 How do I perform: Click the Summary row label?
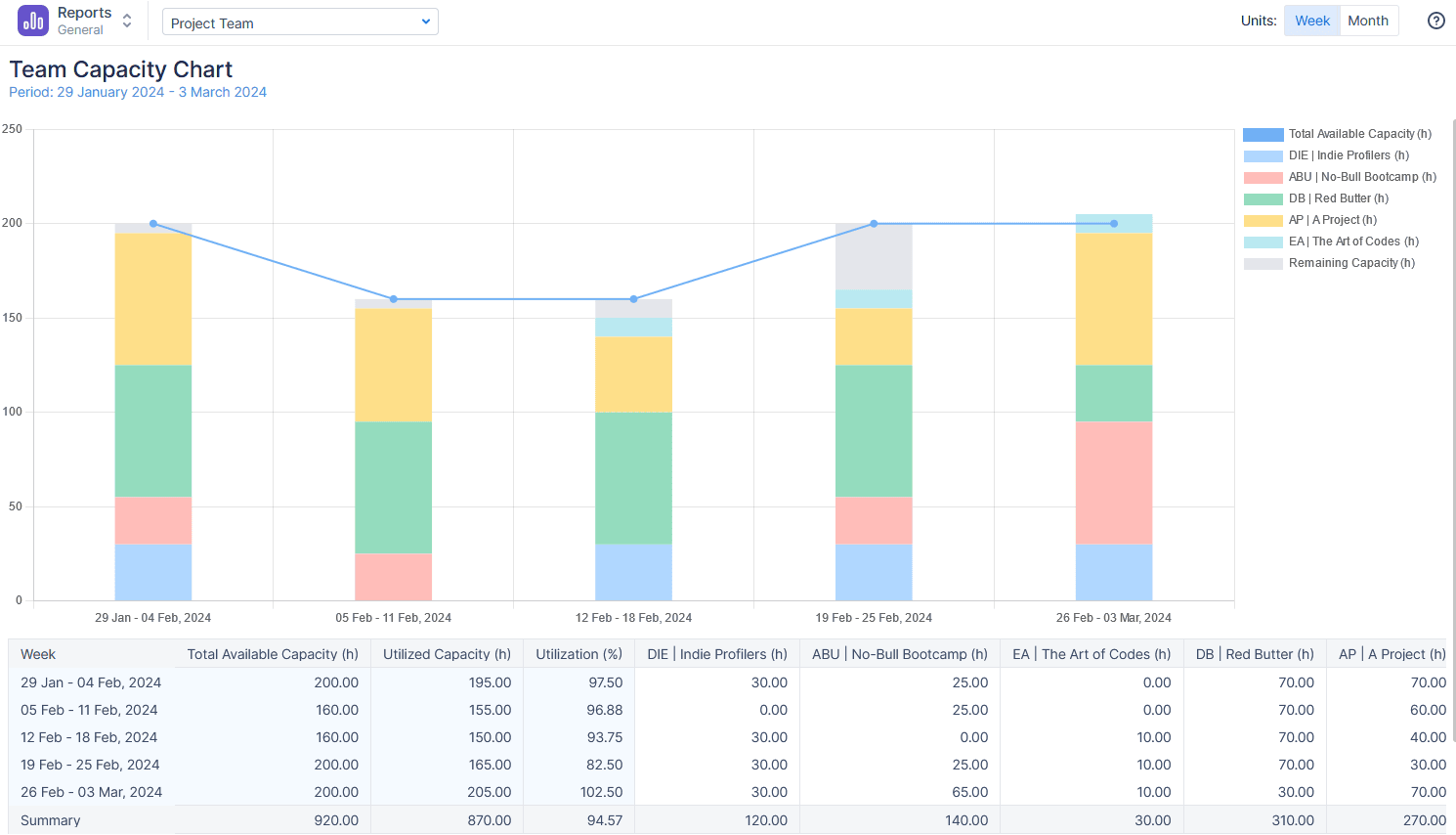click(x=50, y=820)
